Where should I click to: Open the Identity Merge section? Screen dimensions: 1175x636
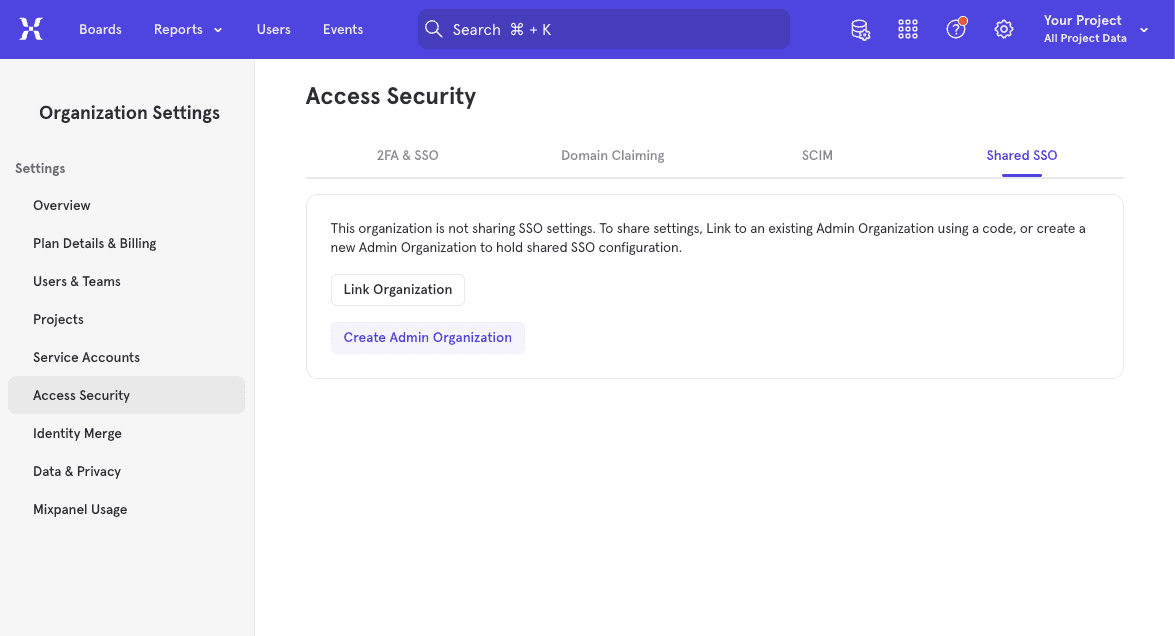(x=77, y=433)
